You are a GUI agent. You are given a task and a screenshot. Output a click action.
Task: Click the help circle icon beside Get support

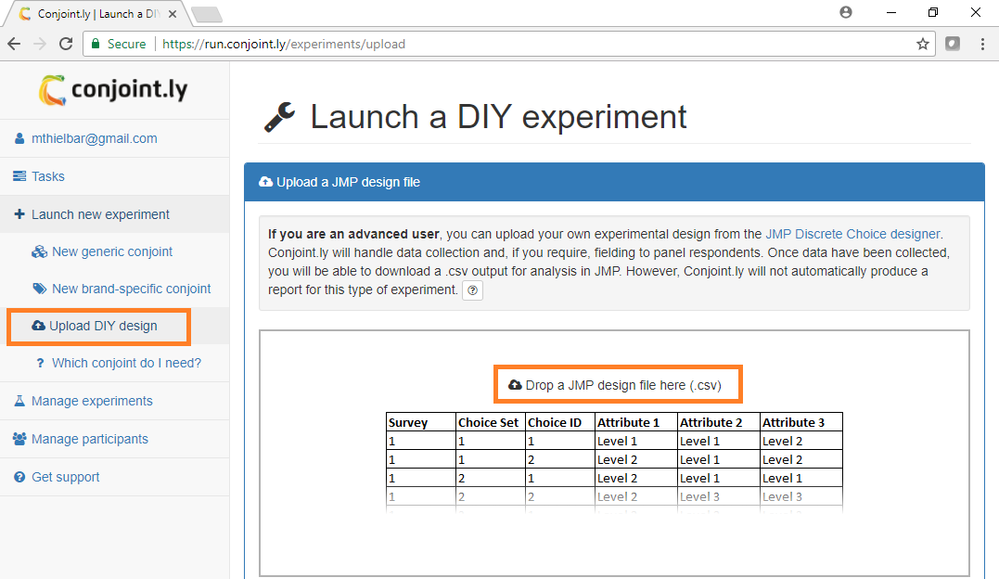coord(20,477)
